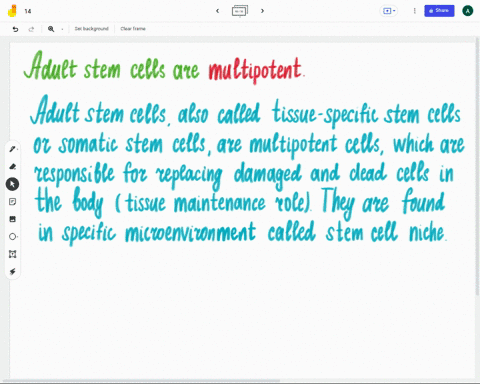
Task: Click the jam title "14"
Action: pyautogui.click(x=28, y=11)
